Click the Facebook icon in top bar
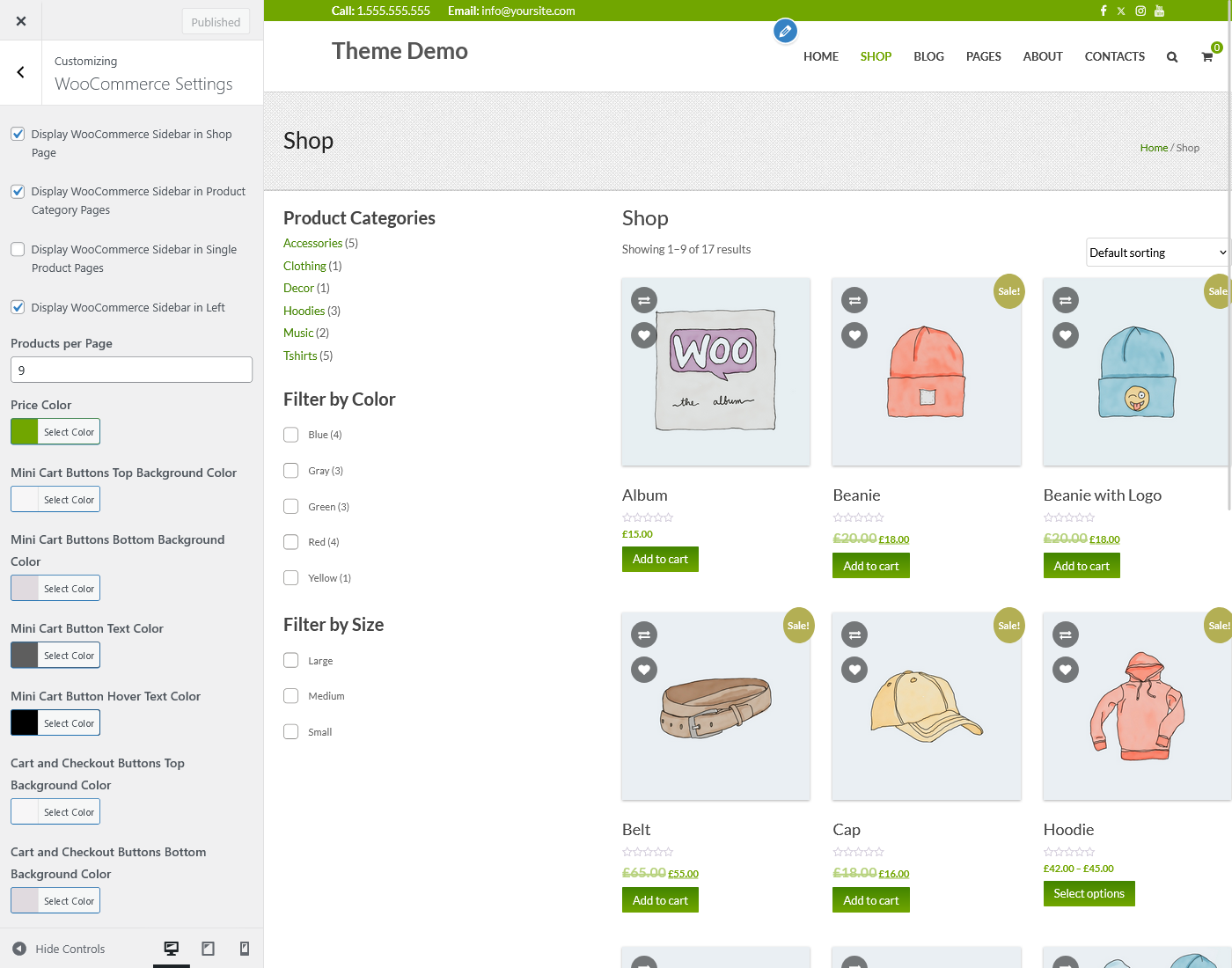1232x968 pixels. point(1103,11)
